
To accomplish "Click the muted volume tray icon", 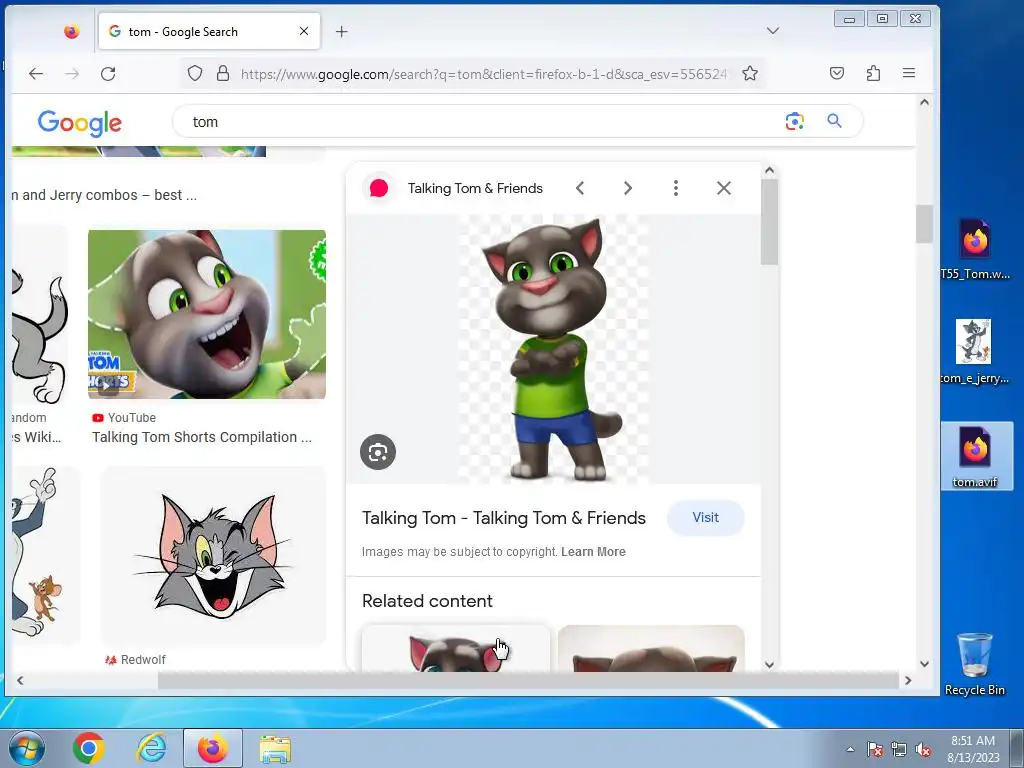I will [x=923, y=749].
